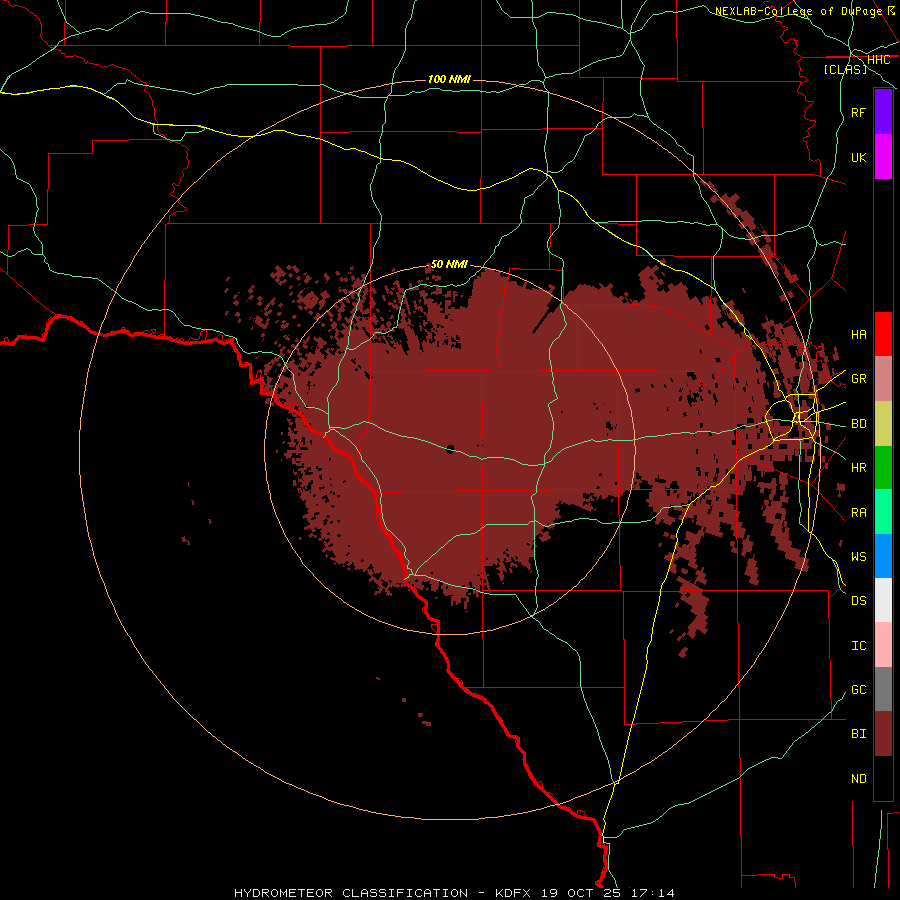900x900 pixels.
Task: Select the HR legend label
Action: (x=858, y=467)
